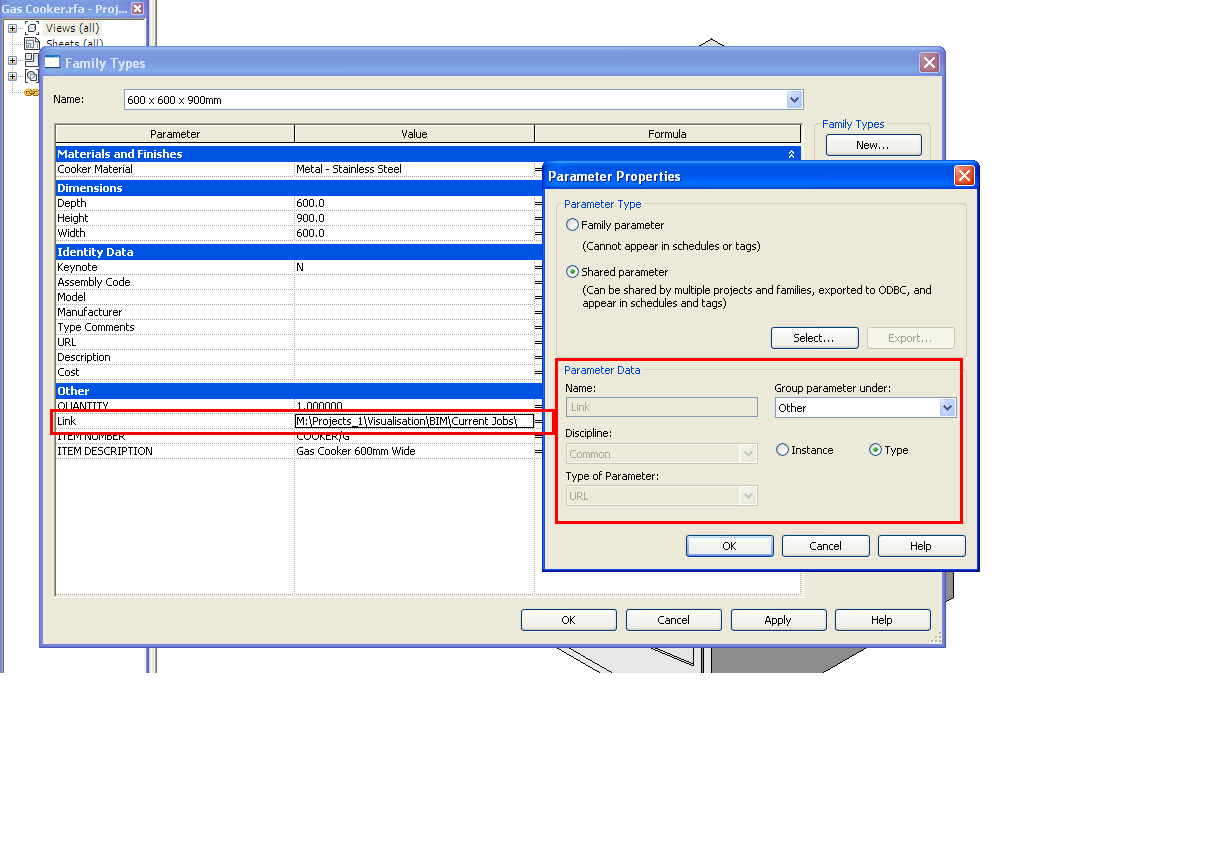Viewport: 1209px width, 867px height.
Task: Click the greyed Type of Parameter combo
Action: coord(661,496)
